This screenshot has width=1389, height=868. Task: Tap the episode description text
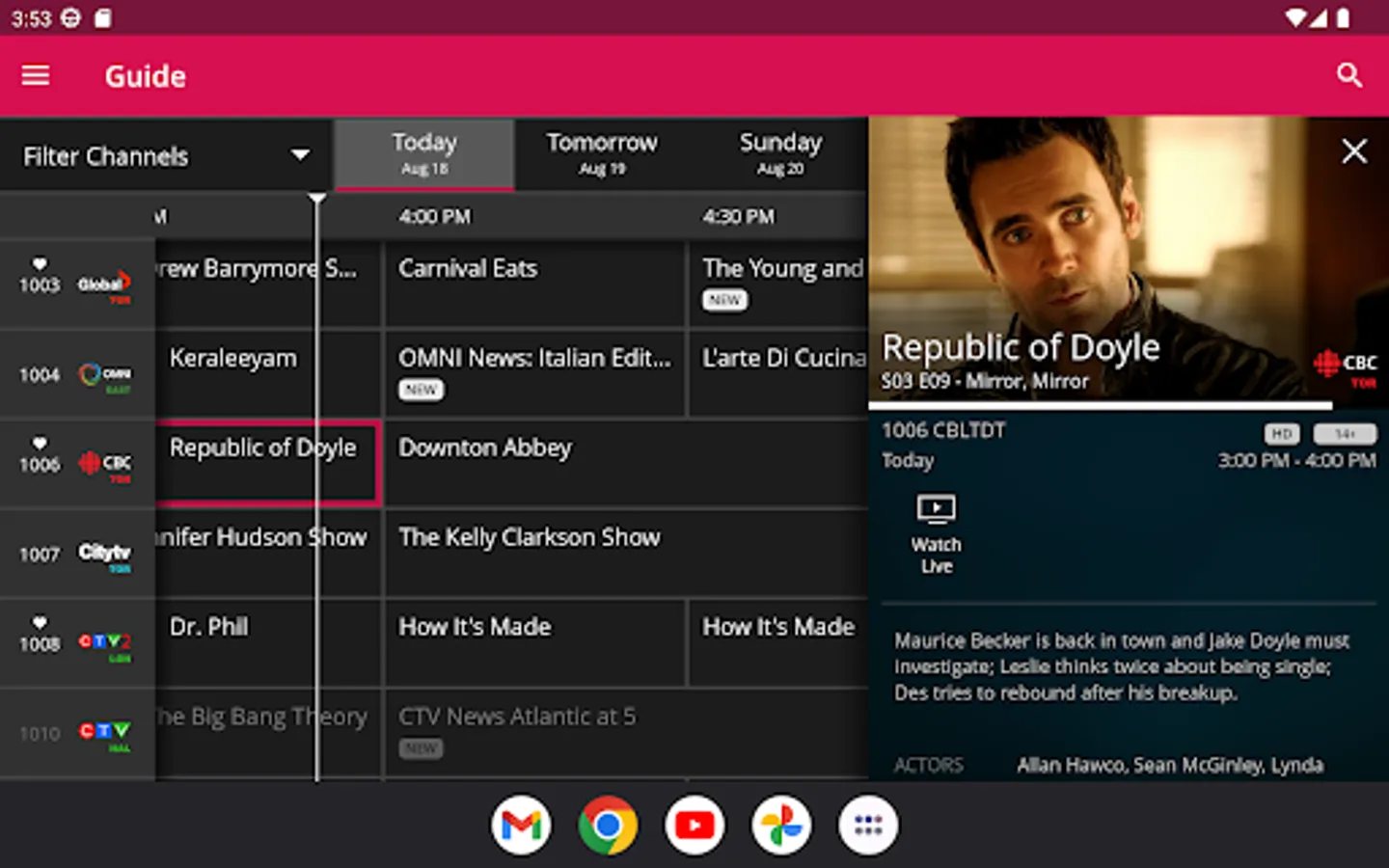pos(1122,666)
